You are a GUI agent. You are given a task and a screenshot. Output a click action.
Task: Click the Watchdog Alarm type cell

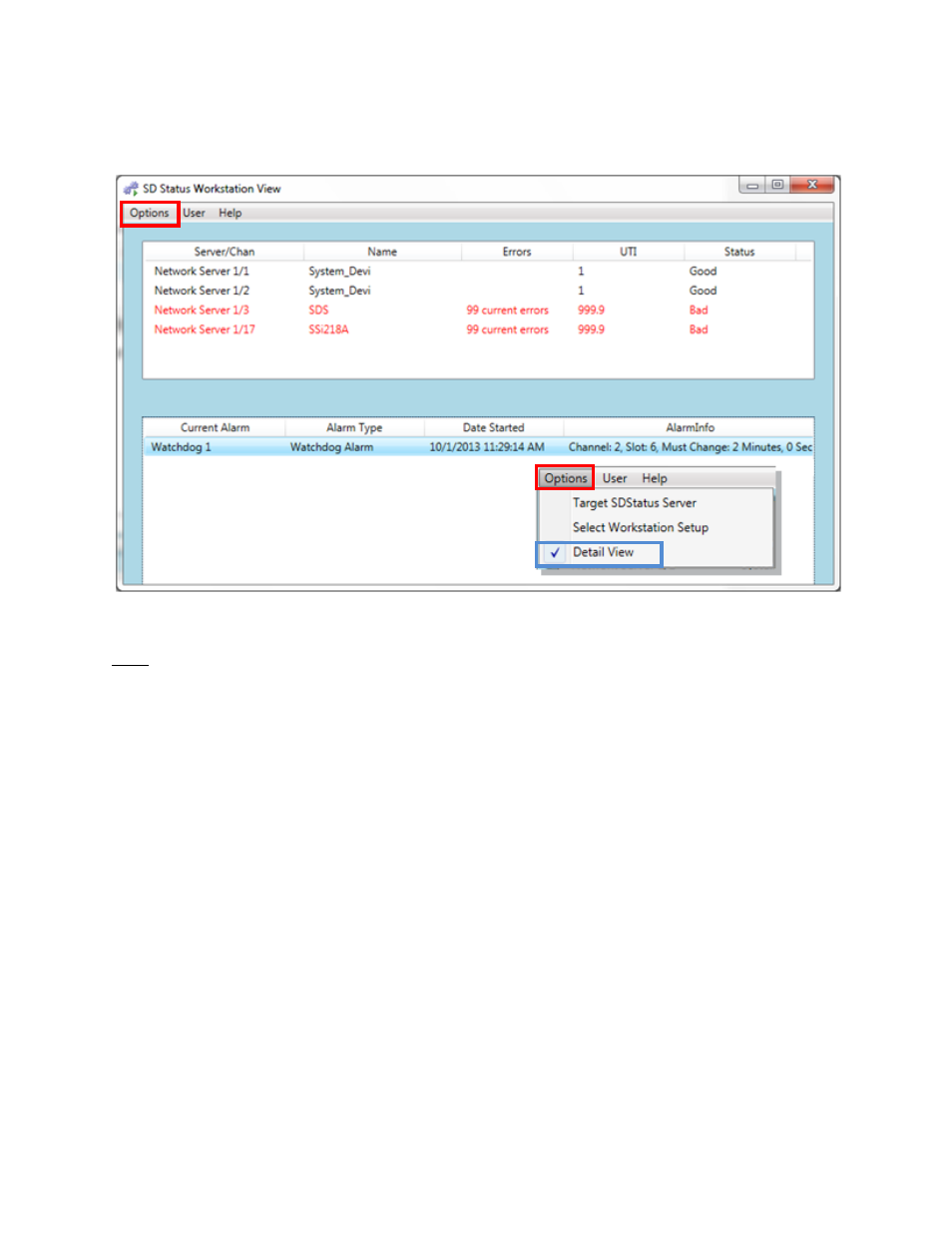(x=331, y=447)
